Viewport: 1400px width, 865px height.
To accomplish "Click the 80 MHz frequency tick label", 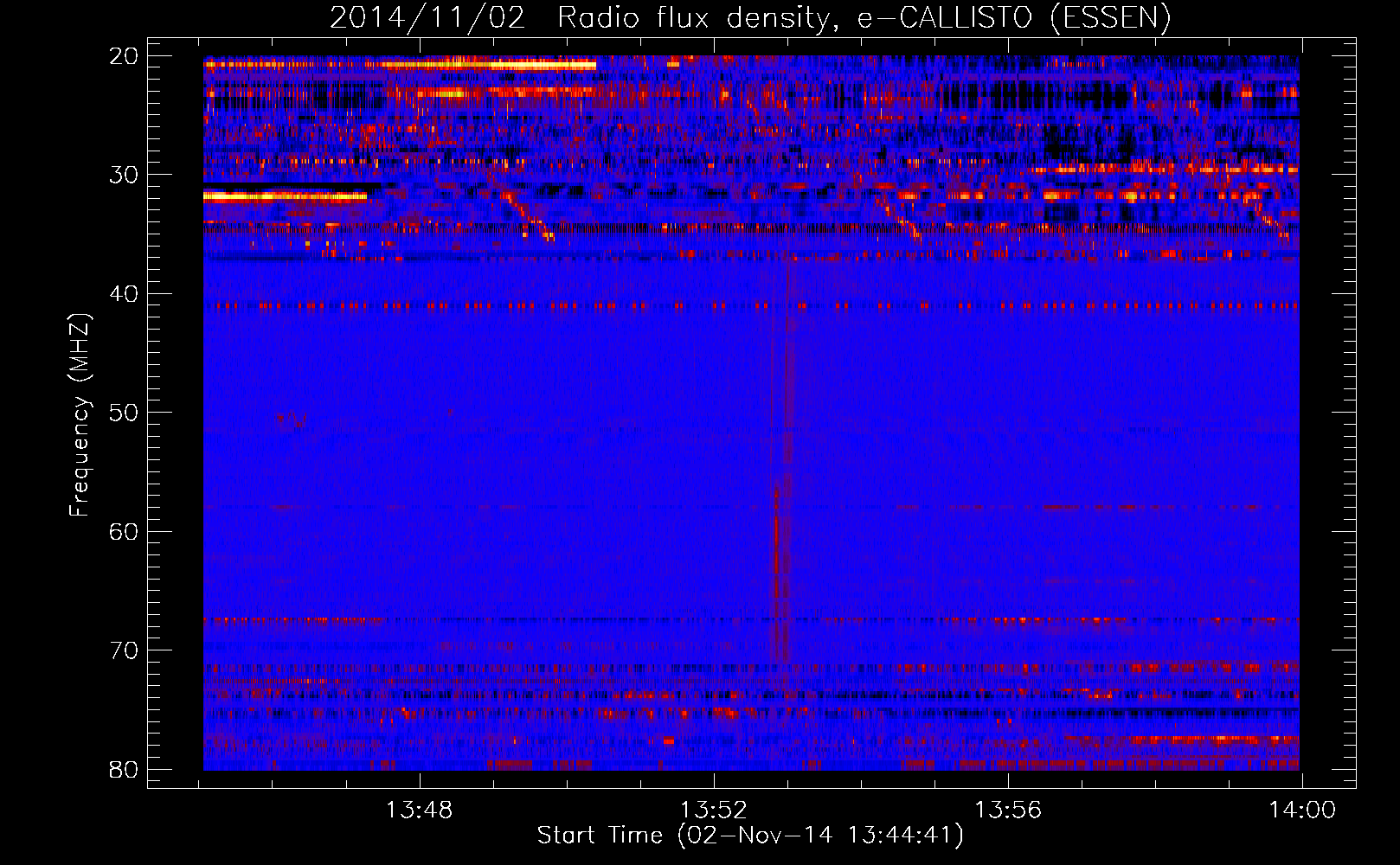I will click(124, 769).
